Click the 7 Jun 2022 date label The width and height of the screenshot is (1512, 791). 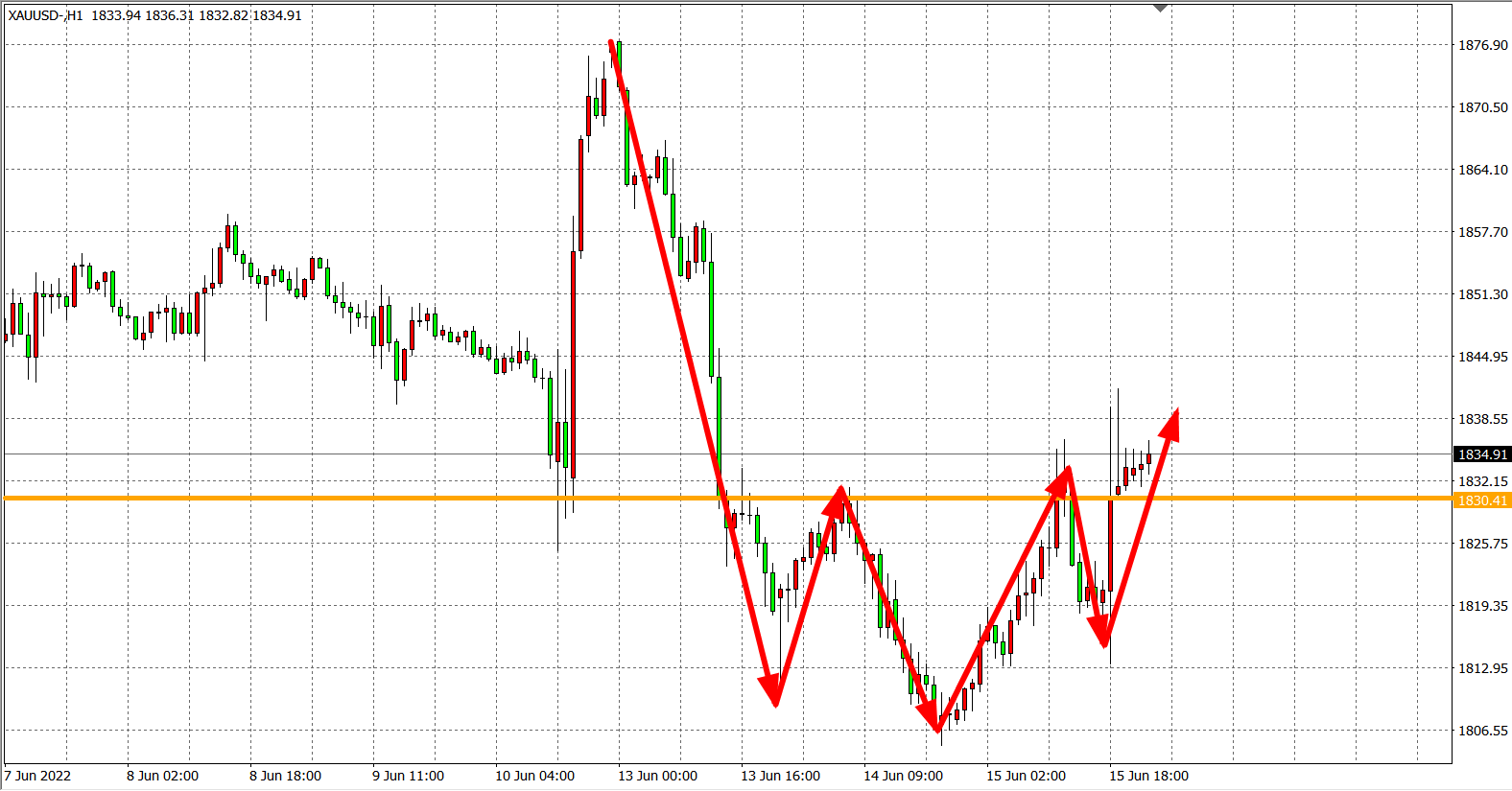pos(38,776)
